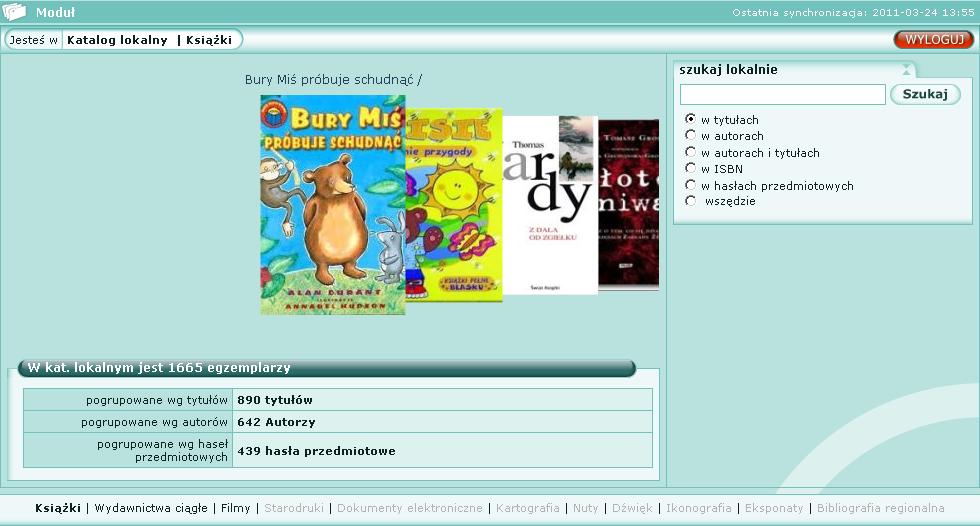Open the '439 hasła przedmiotowe' grouping
Viewport: 980px width, 526px height.
click(x=316, y=451)
